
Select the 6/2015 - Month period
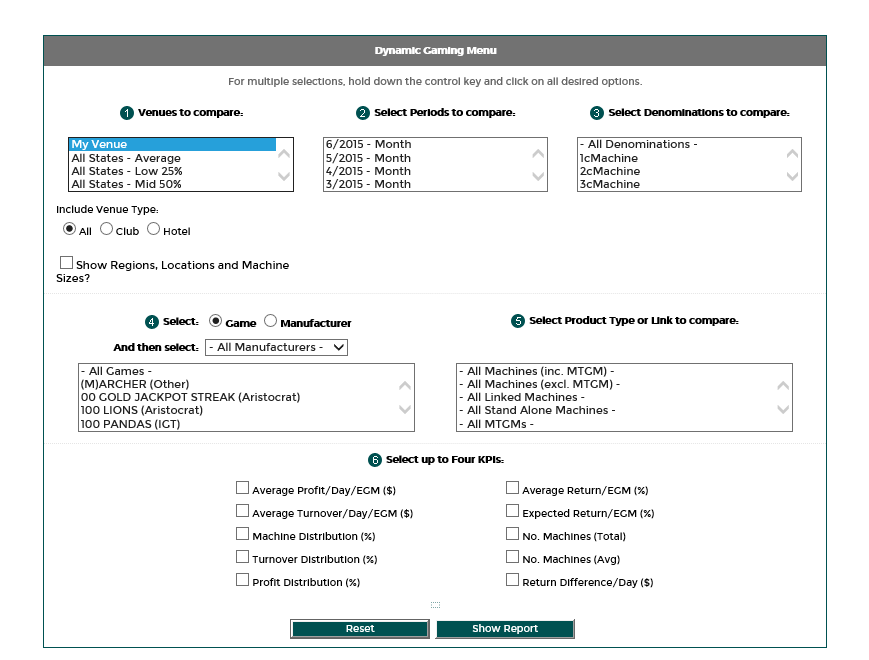[x=427, y=144]
